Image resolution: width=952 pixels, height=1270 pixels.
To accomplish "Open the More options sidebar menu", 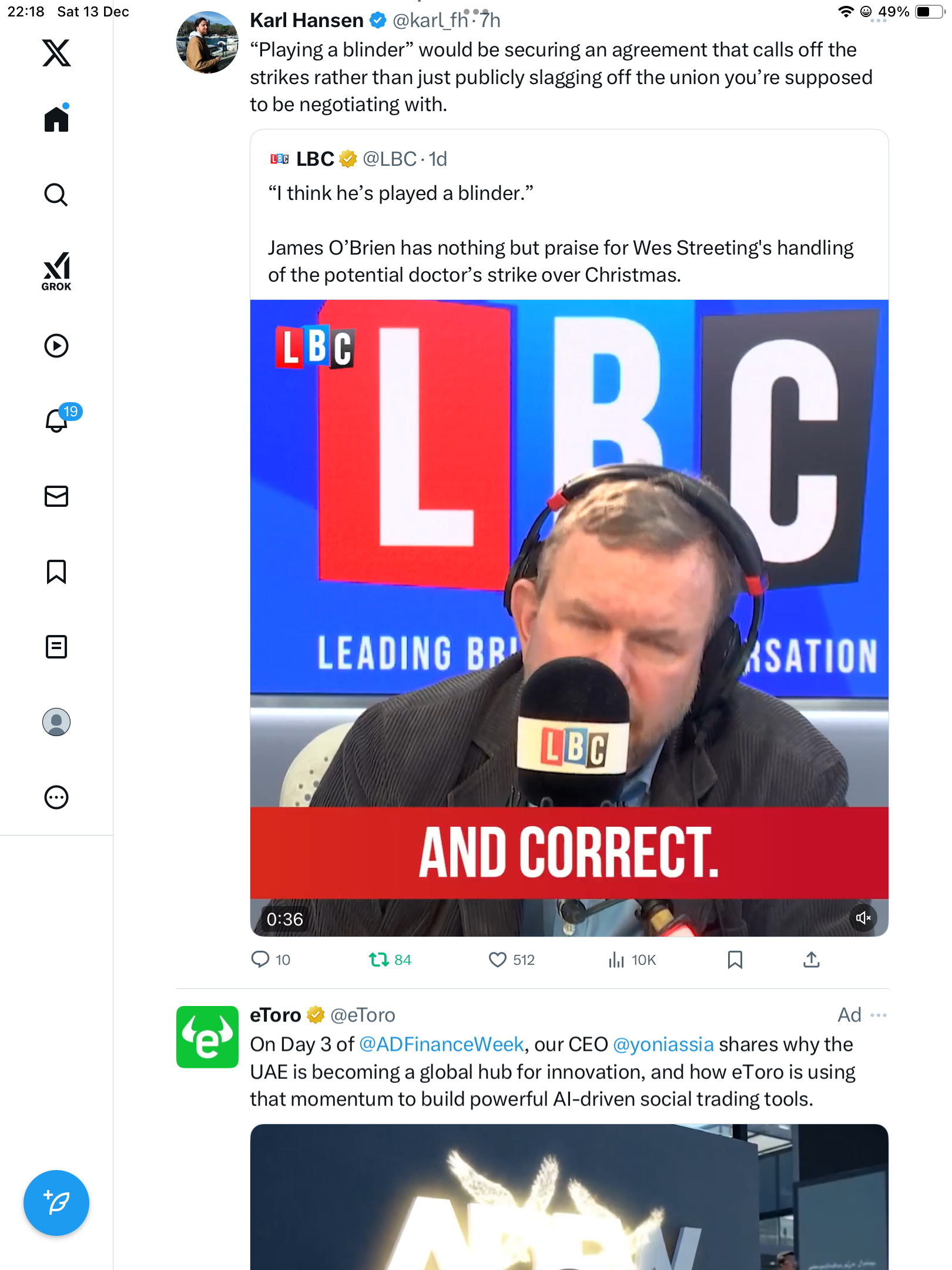I will (56, 797).
